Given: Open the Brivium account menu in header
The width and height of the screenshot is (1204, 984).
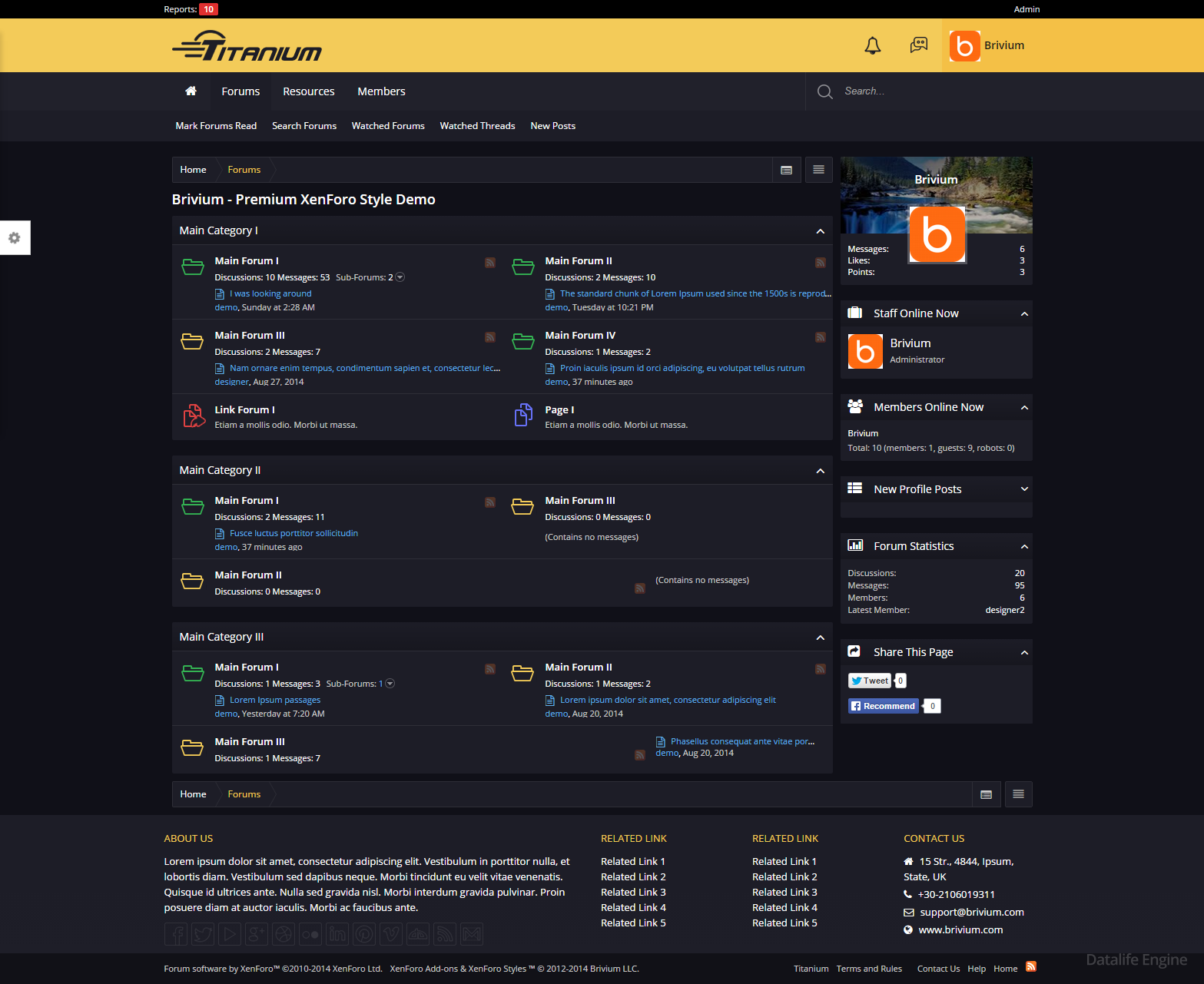Looking at the screenshot, I should point(987,45).
